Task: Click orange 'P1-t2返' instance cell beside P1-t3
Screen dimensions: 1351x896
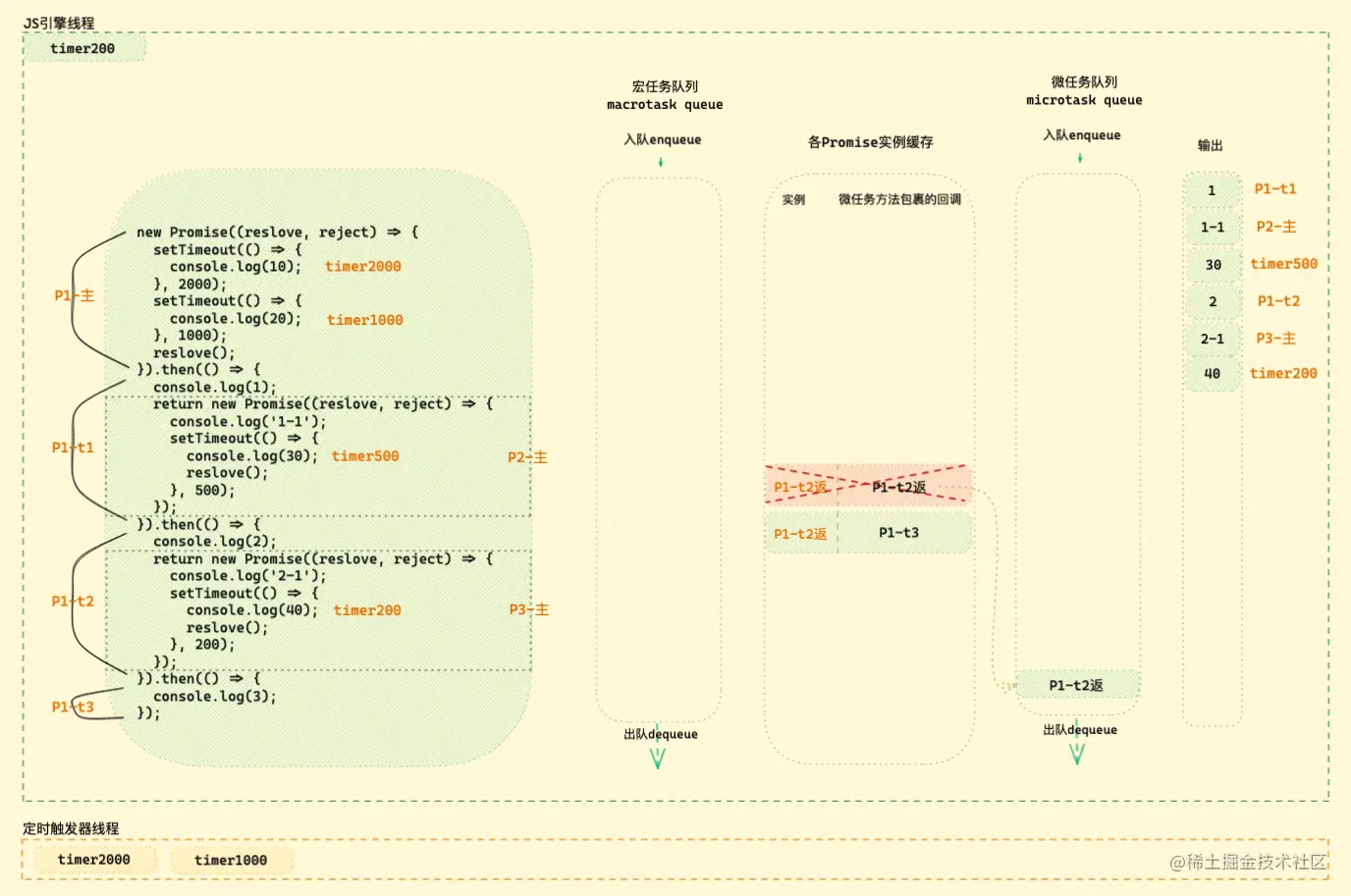Action: (x=800, y=534)
